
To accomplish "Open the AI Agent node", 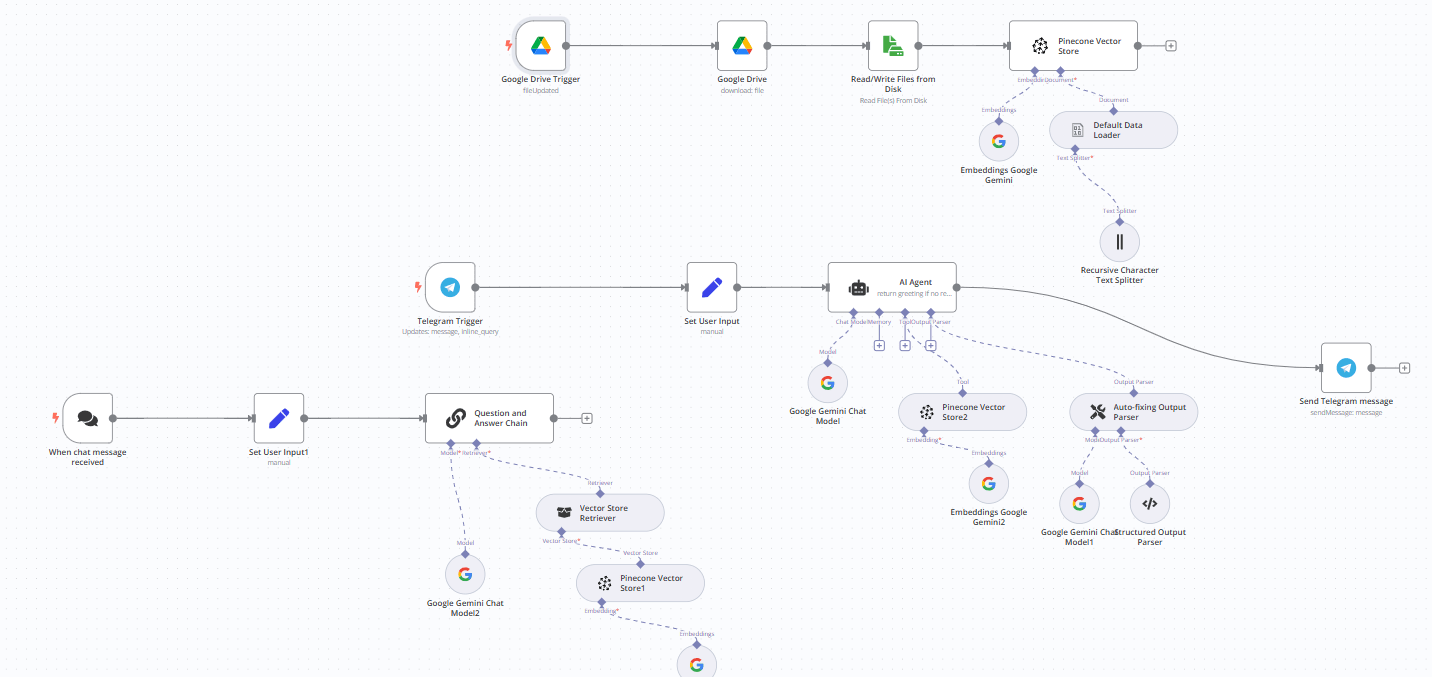I will pos(892,288).
